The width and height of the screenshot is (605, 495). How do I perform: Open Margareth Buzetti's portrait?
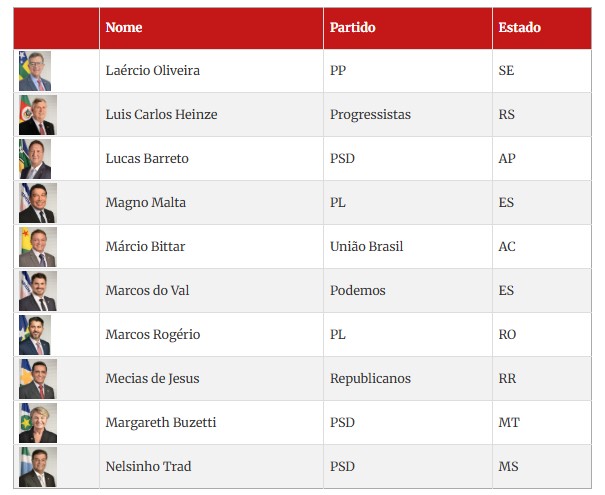pos(38,423)
